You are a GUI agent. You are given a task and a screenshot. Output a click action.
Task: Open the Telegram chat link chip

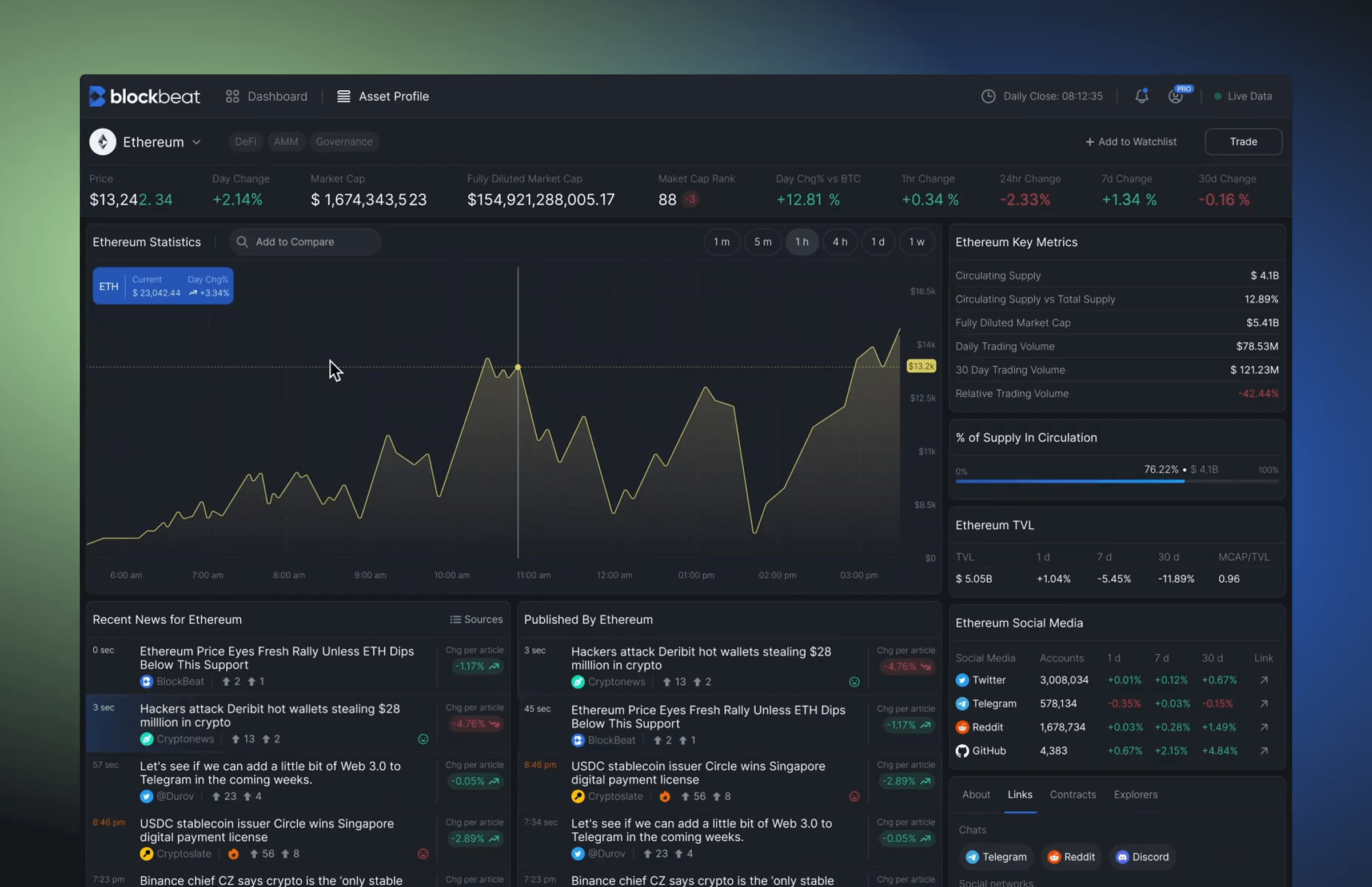click(x=996, y=857)
